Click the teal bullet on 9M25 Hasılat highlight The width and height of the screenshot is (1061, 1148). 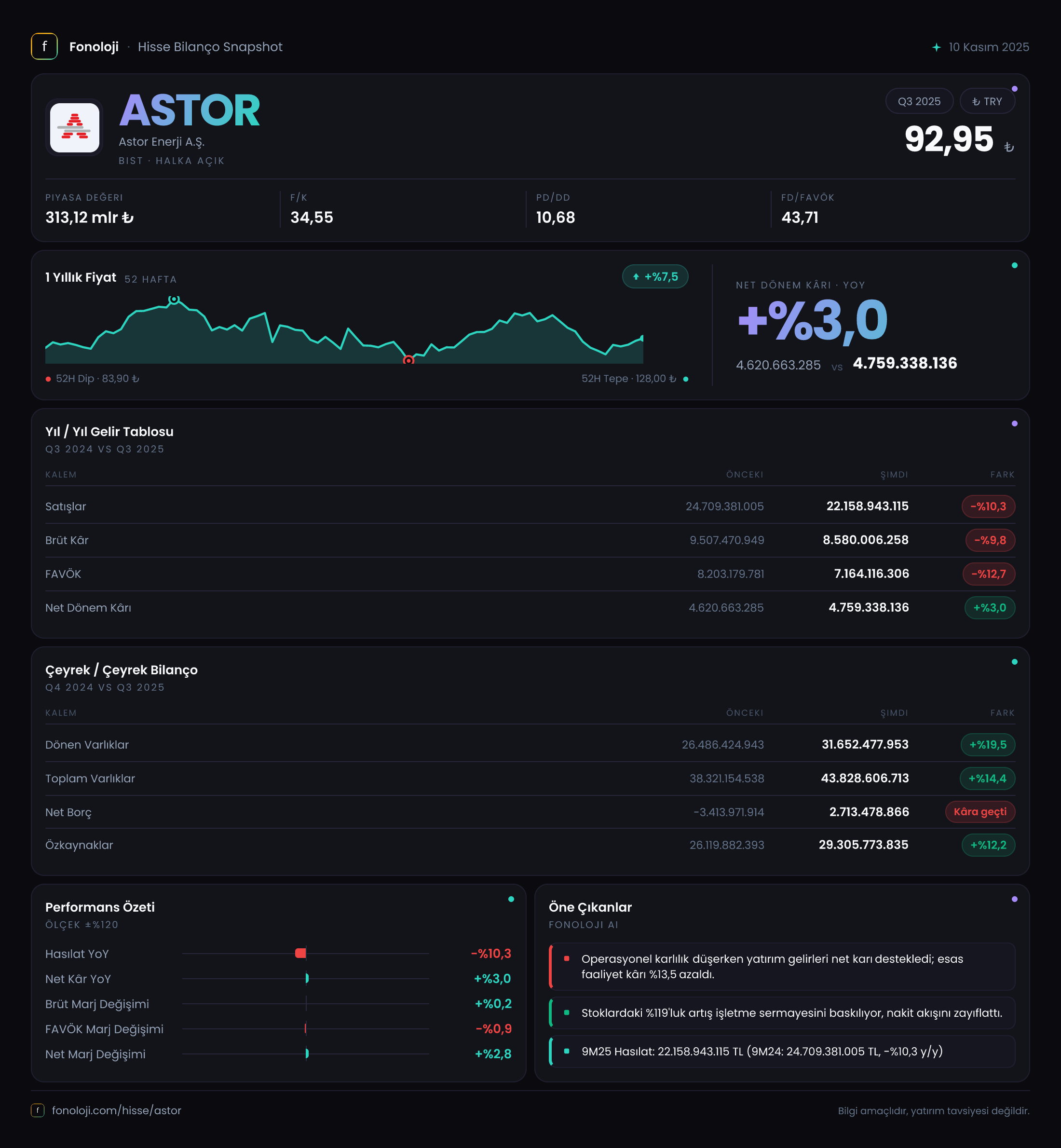[567, 1051]
